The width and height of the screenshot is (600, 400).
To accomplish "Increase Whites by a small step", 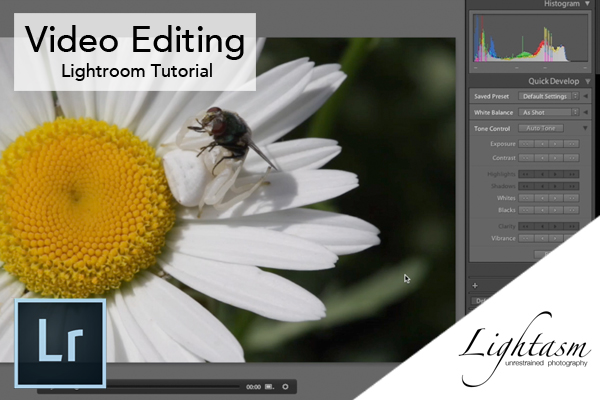I will [x=556, y=198].
